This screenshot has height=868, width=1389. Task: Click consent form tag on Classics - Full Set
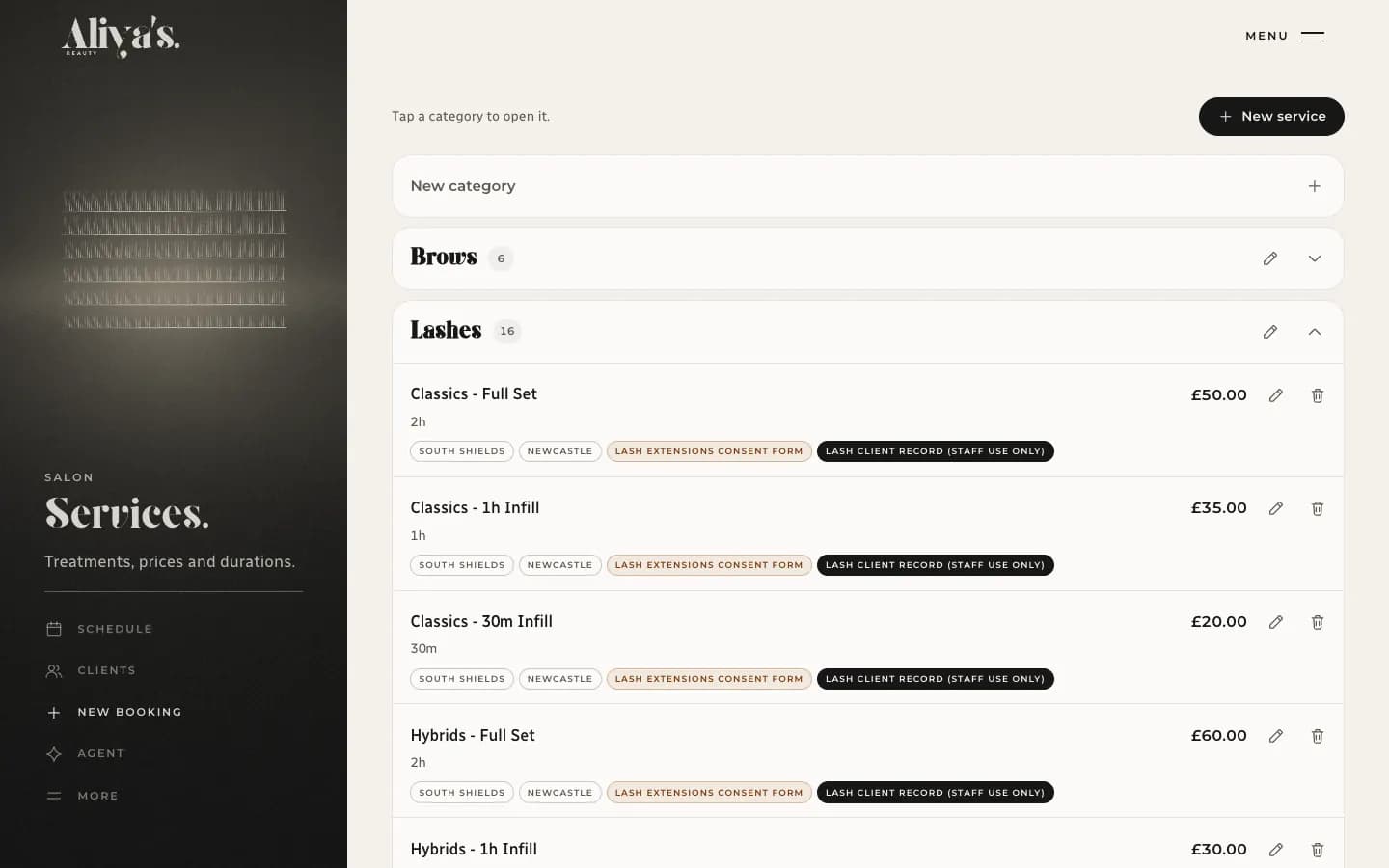(709, 451)
